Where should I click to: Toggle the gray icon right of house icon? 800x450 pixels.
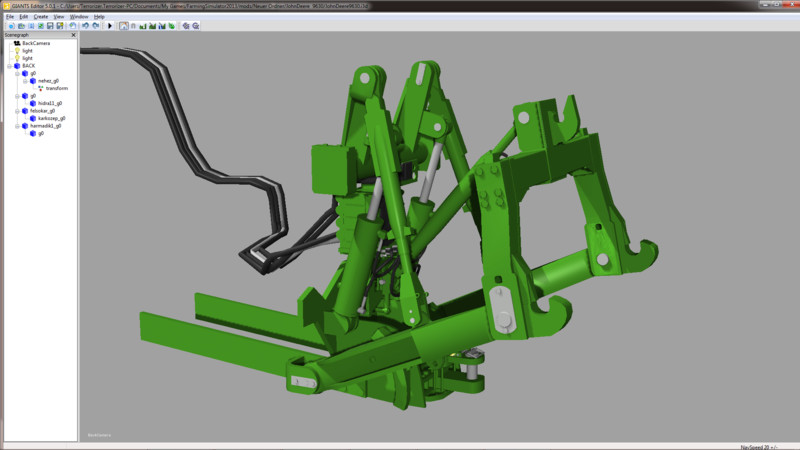point(133,26)
